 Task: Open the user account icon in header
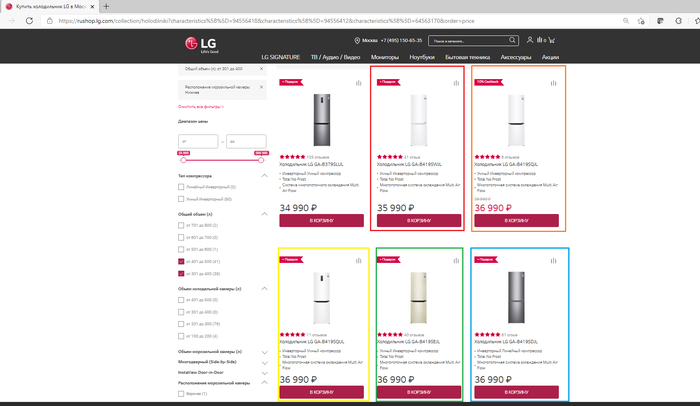(x=528, y=41)
